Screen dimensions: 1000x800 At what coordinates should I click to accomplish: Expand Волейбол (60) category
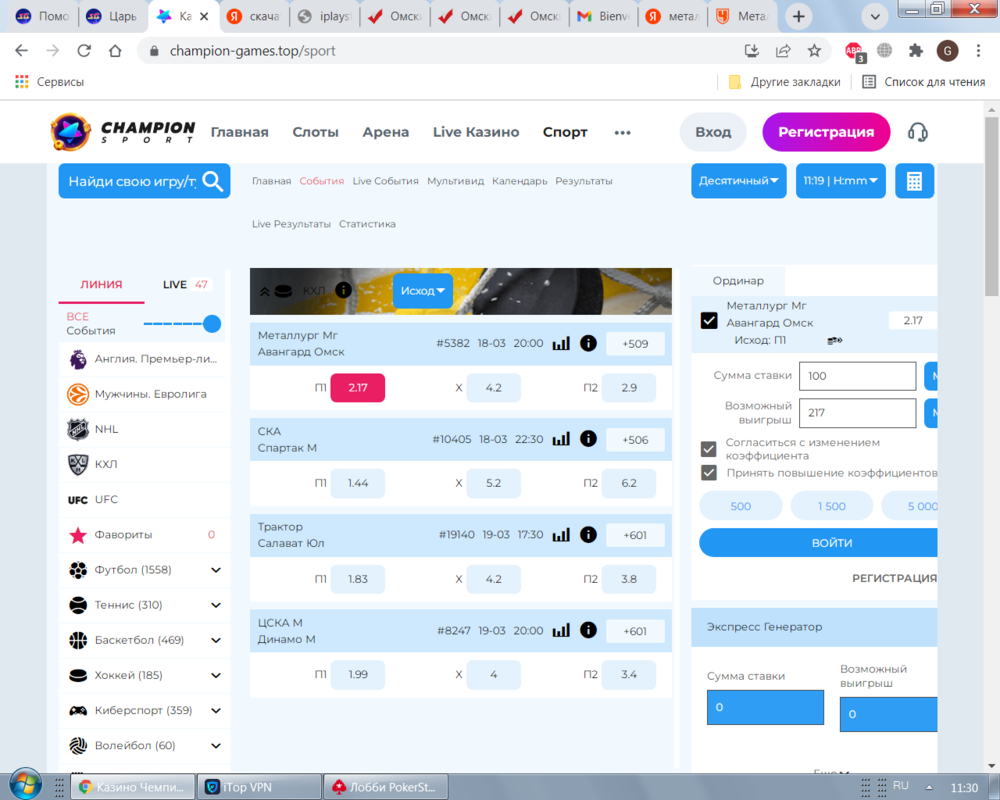click(216, 745)
